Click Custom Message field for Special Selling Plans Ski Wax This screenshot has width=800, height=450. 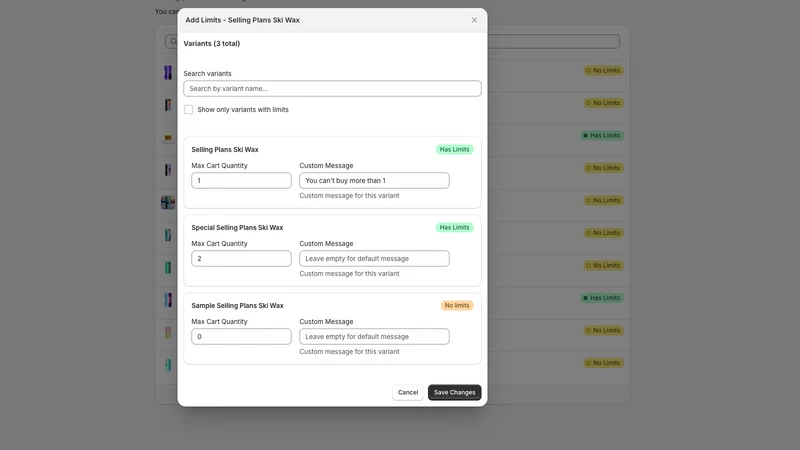click(374, 259)
